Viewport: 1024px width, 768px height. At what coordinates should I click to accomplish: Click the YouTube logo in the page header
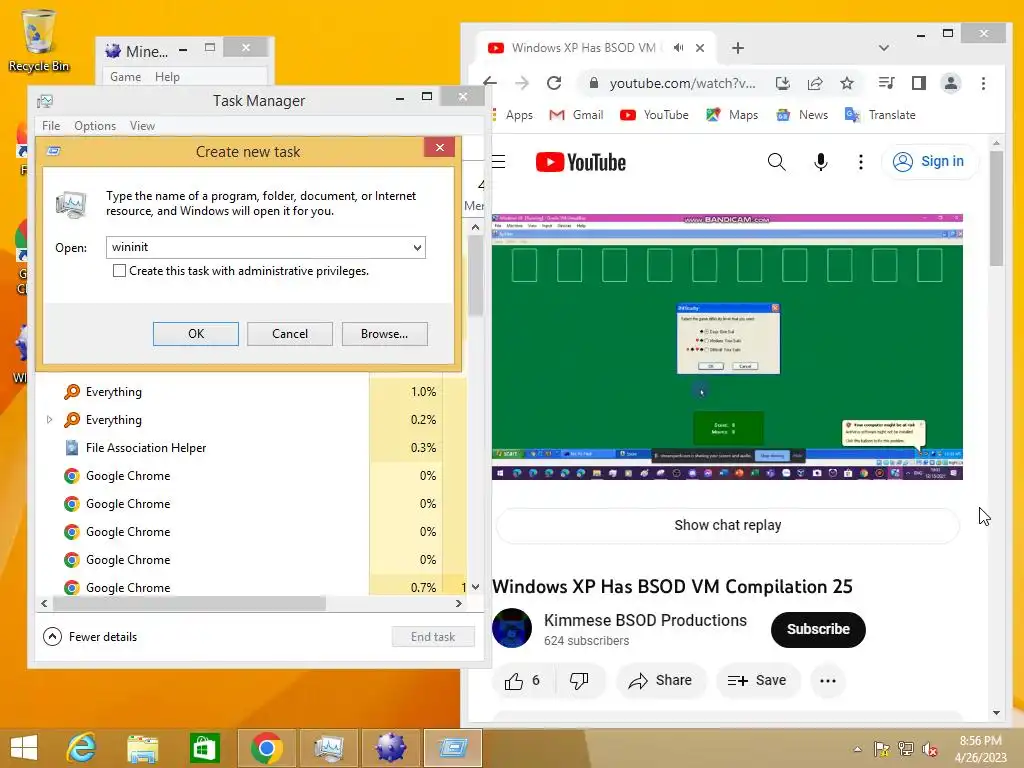[x=580, y=162]
